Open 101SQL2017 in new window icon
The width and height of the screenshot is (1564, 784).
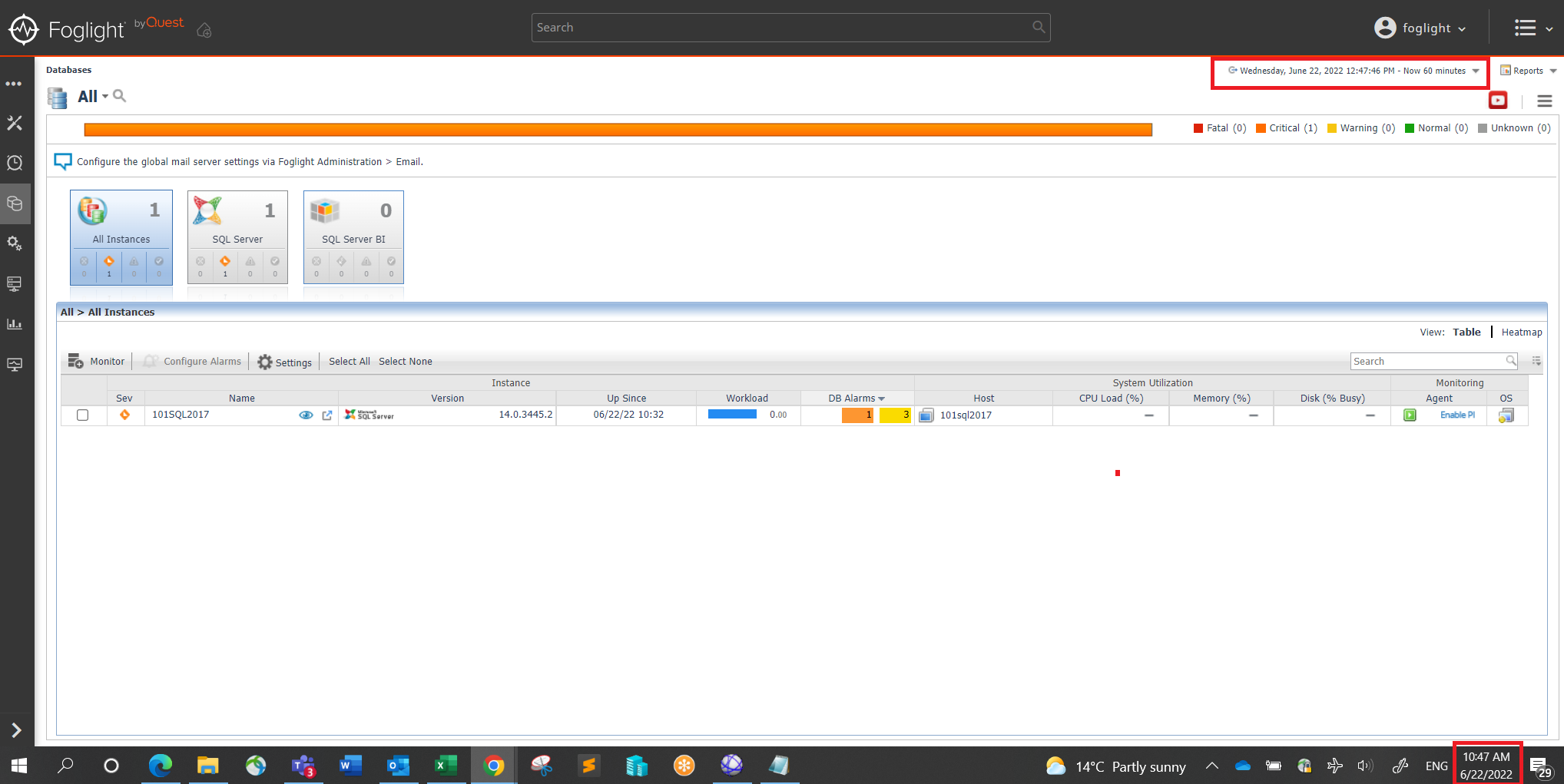(x=327, y=415)
